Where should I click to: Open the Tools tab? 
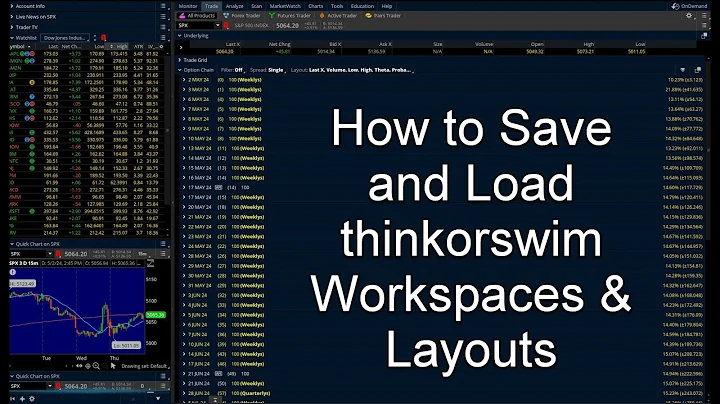(337, 6)
